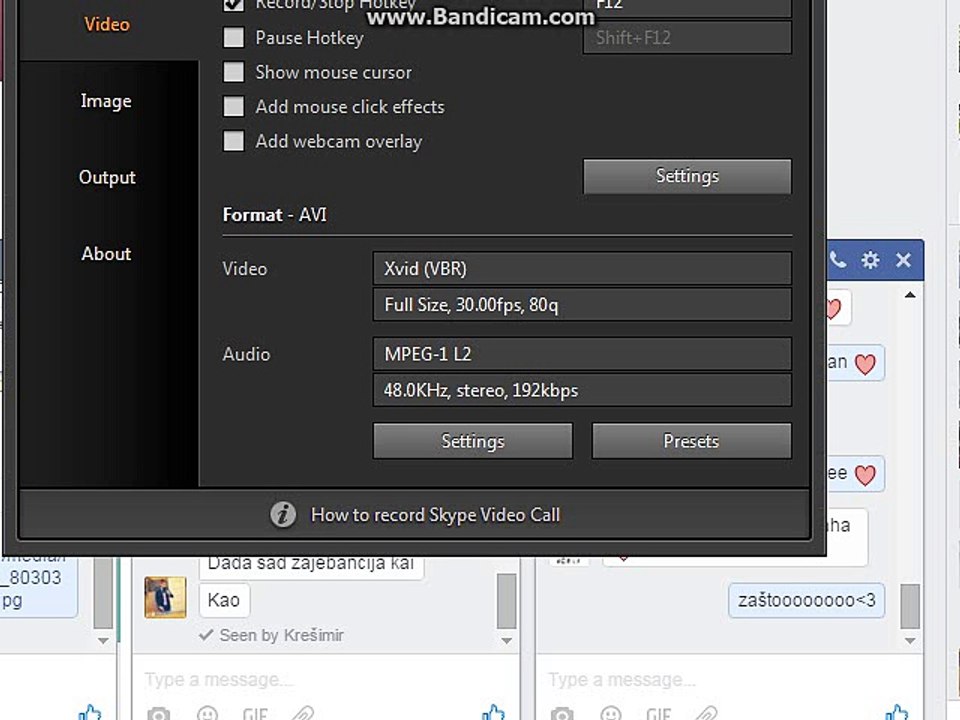
Task: Click leftmost chat scrollbar down arrow
Action: [x=103, y=641]
